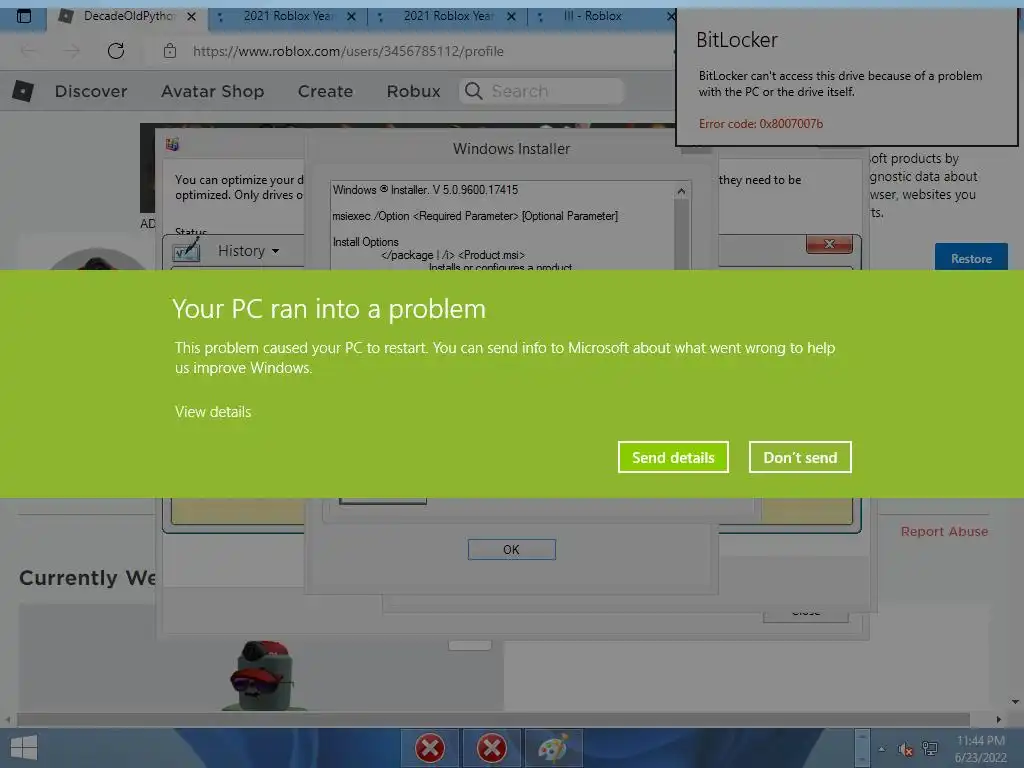Viewport: 1024px width, 768px height.
Task: Open Avatar Shop in the Roblox header
Action: [212, 91]
